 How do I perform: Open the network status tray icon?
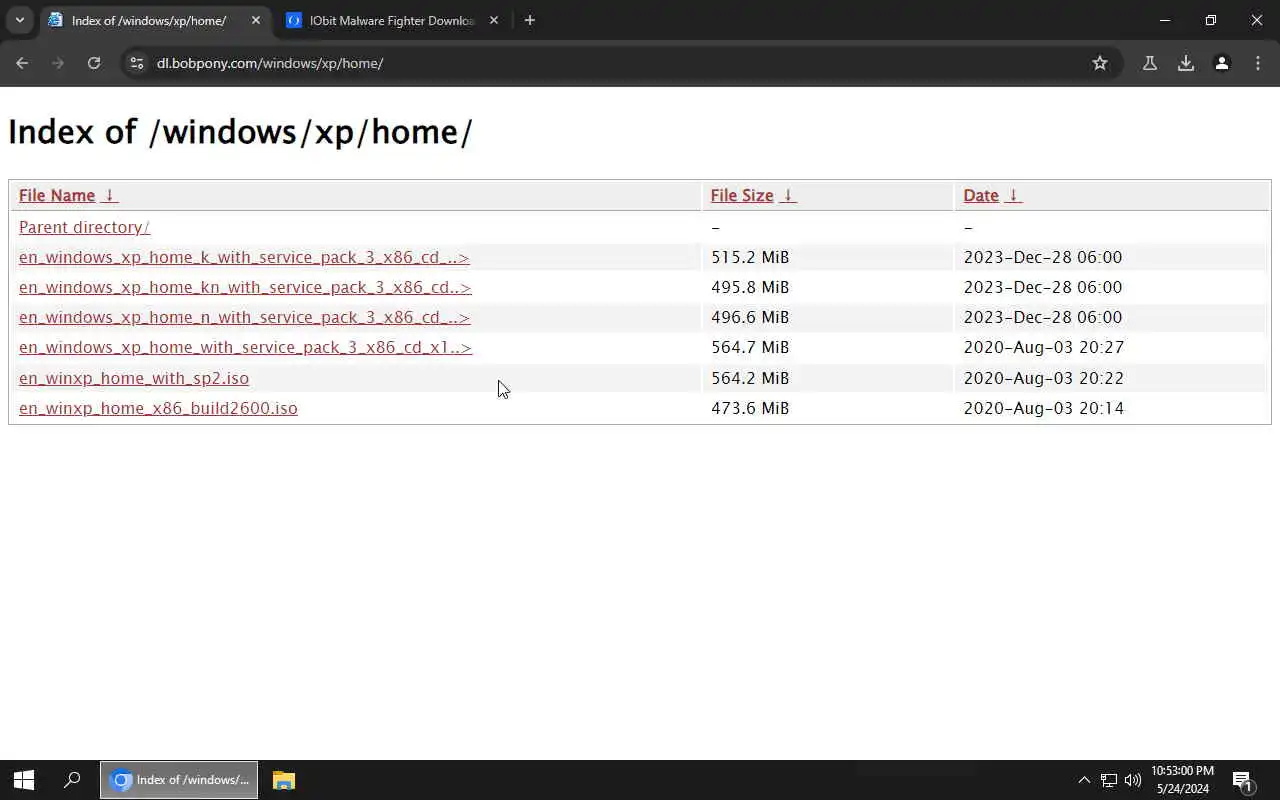[x=1109, y=780]
